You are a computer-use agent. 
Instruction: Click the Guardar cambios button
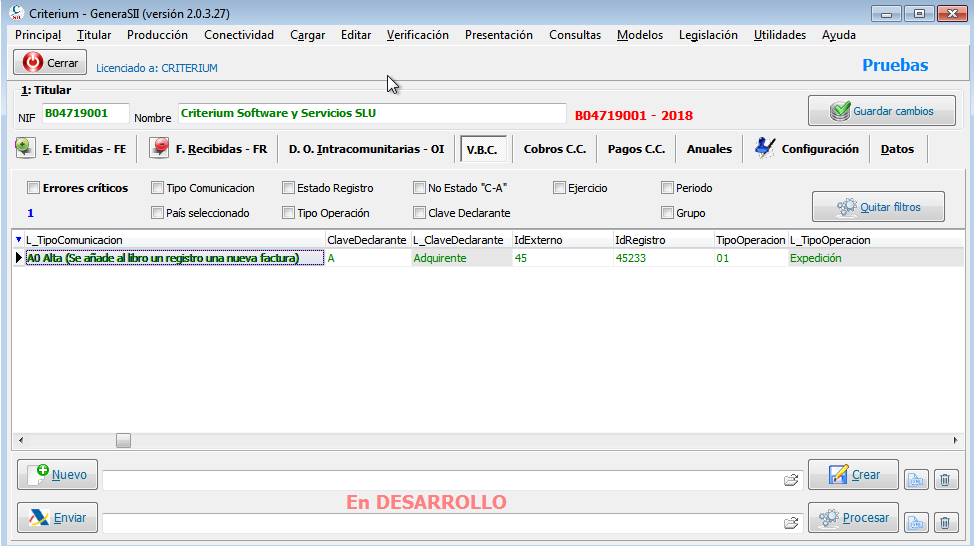click(881, 111)
